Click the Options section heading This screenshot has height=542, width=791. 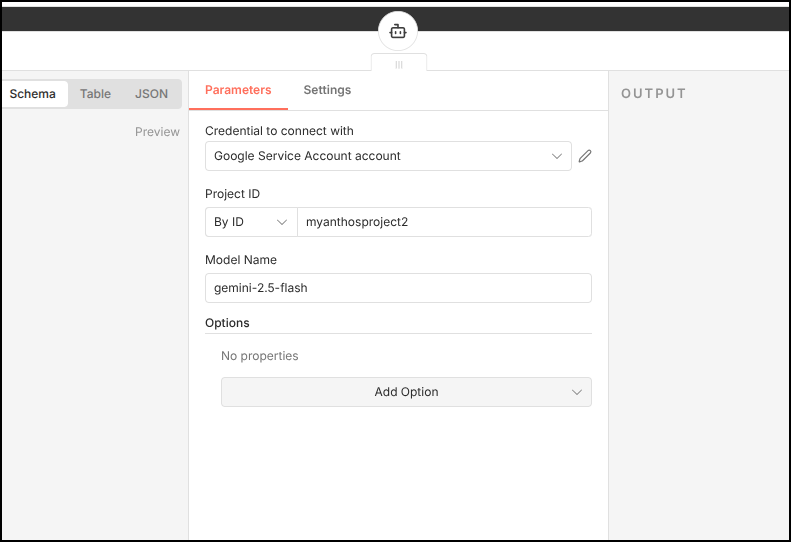(227, 323)
